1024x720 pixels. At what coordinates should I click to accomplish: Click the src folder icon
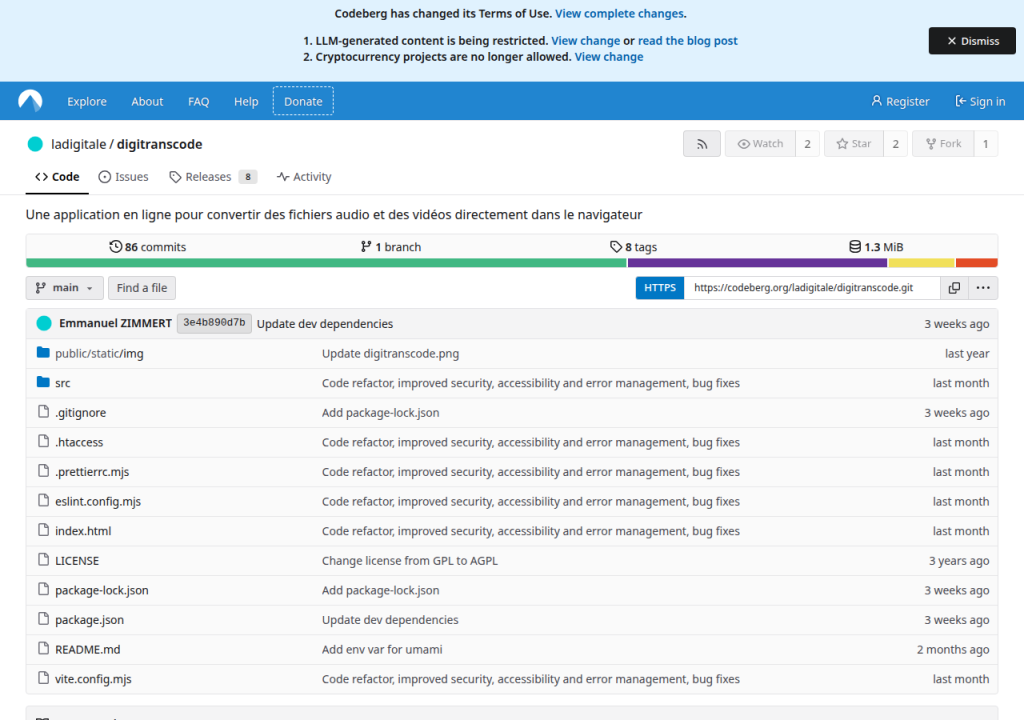[43, 382]
